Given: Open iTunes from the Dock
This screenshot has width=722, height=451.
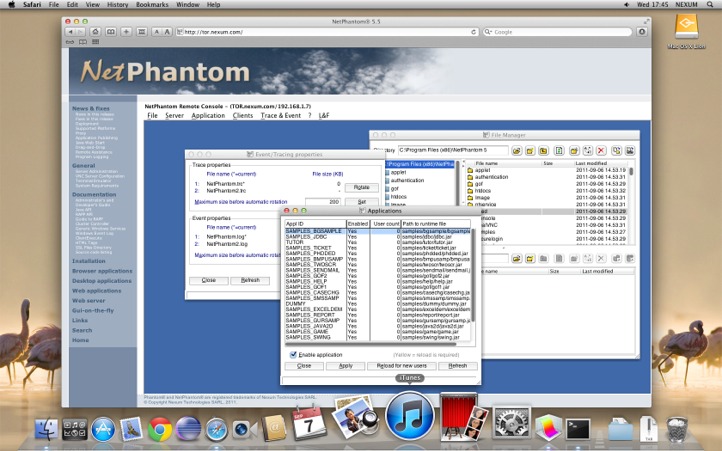Looking at the screenshot, I should coord(409,416).
